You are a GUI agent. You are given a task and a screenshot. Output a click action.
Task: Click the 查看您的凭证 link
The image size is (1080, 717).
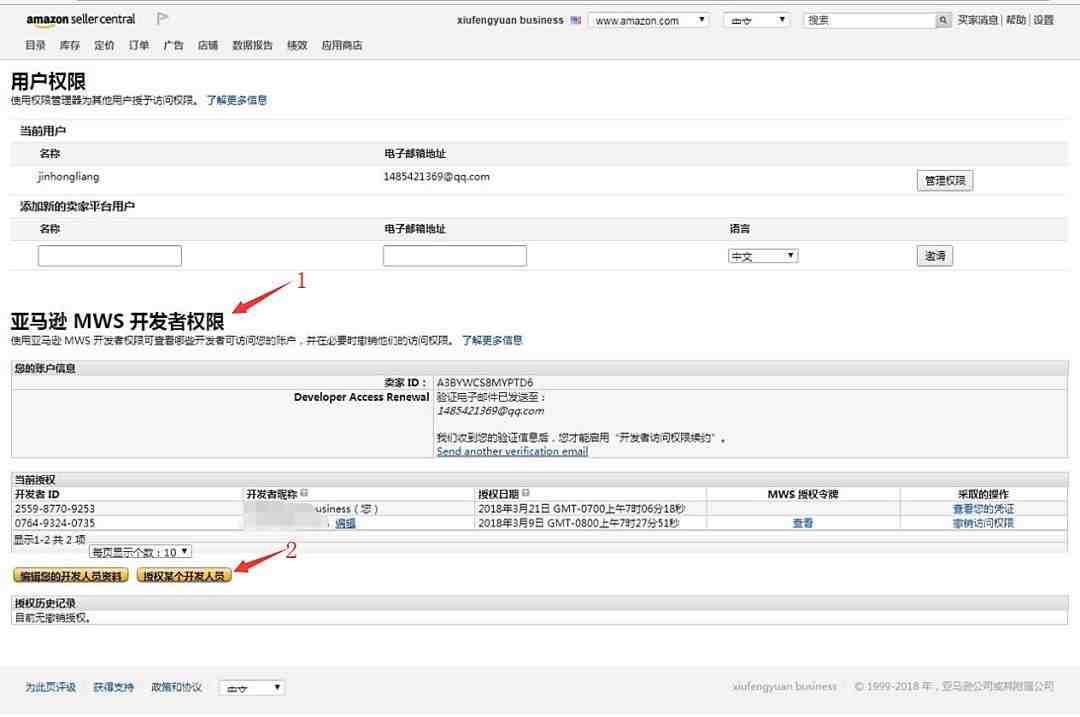click(x=983, y=508)
